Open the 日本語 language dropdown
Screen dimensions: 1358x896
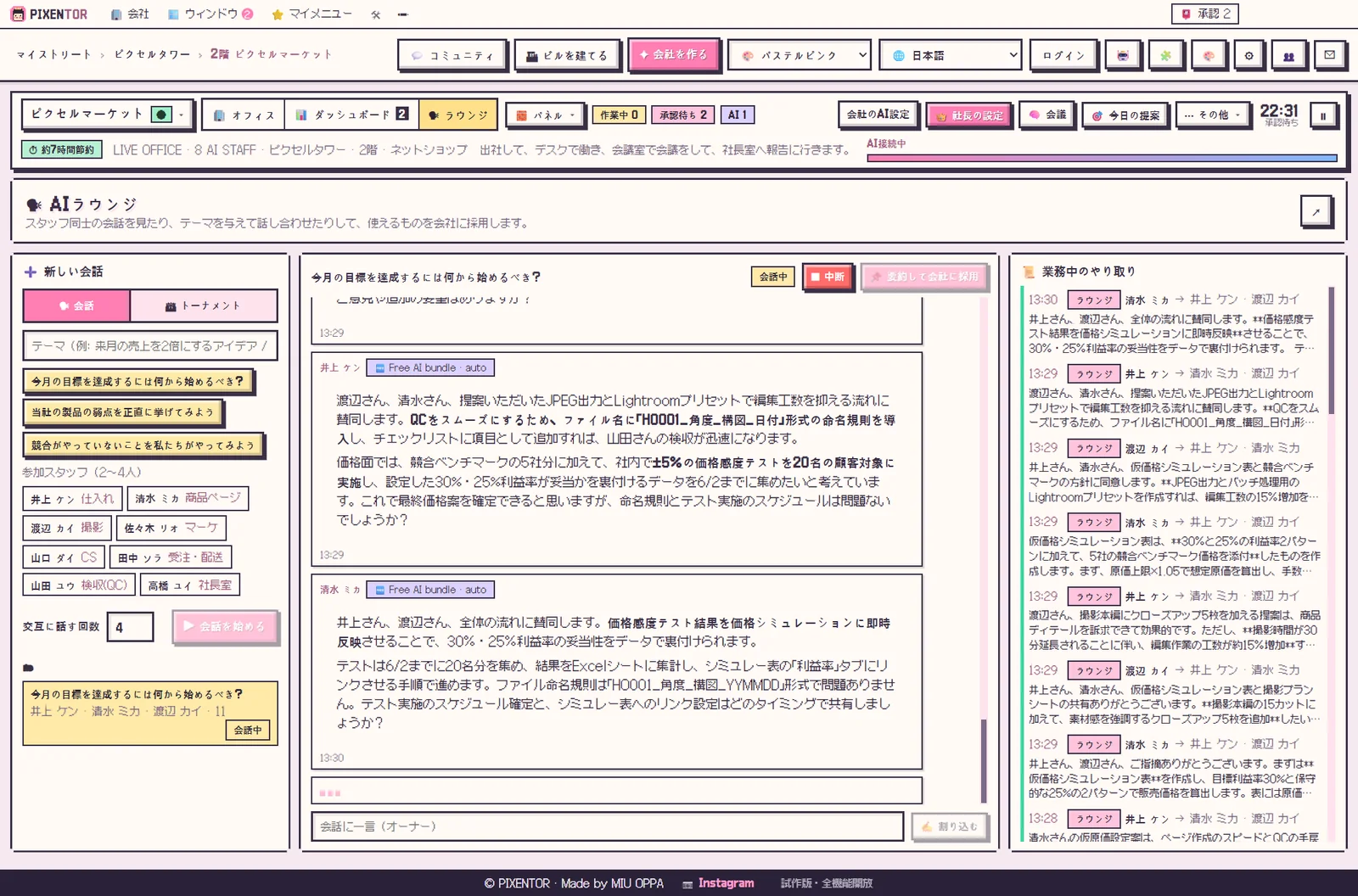[x=949, y=55]
